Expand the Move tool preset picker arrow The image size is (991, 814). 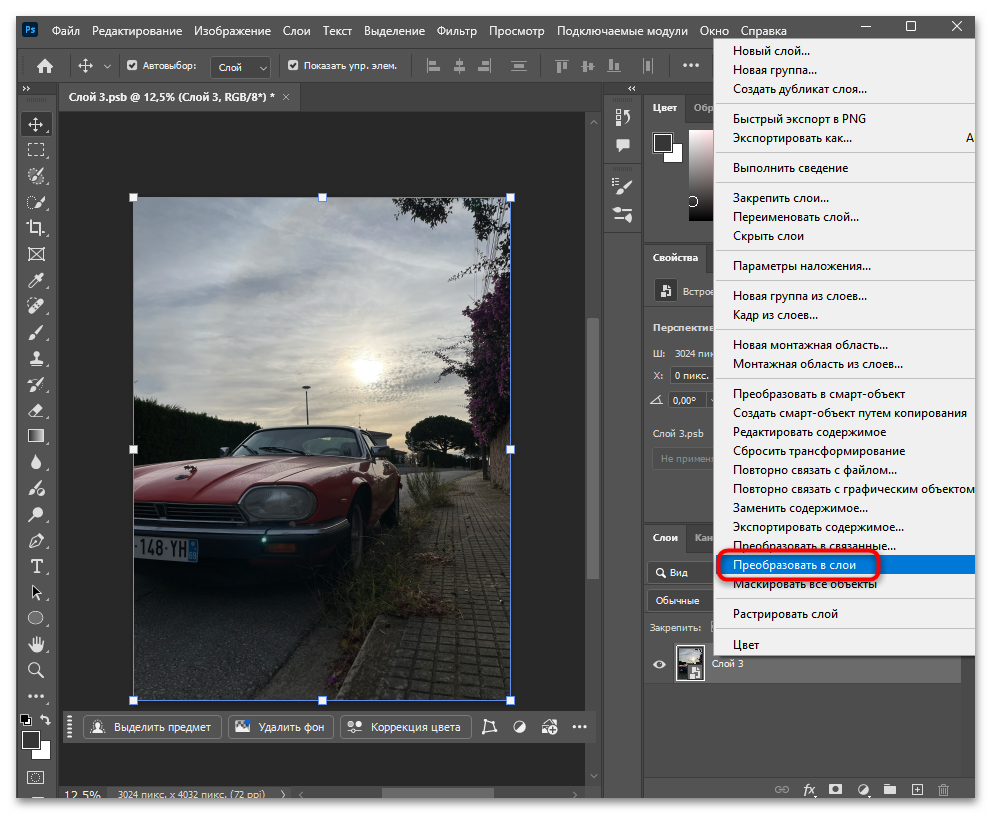106,67
